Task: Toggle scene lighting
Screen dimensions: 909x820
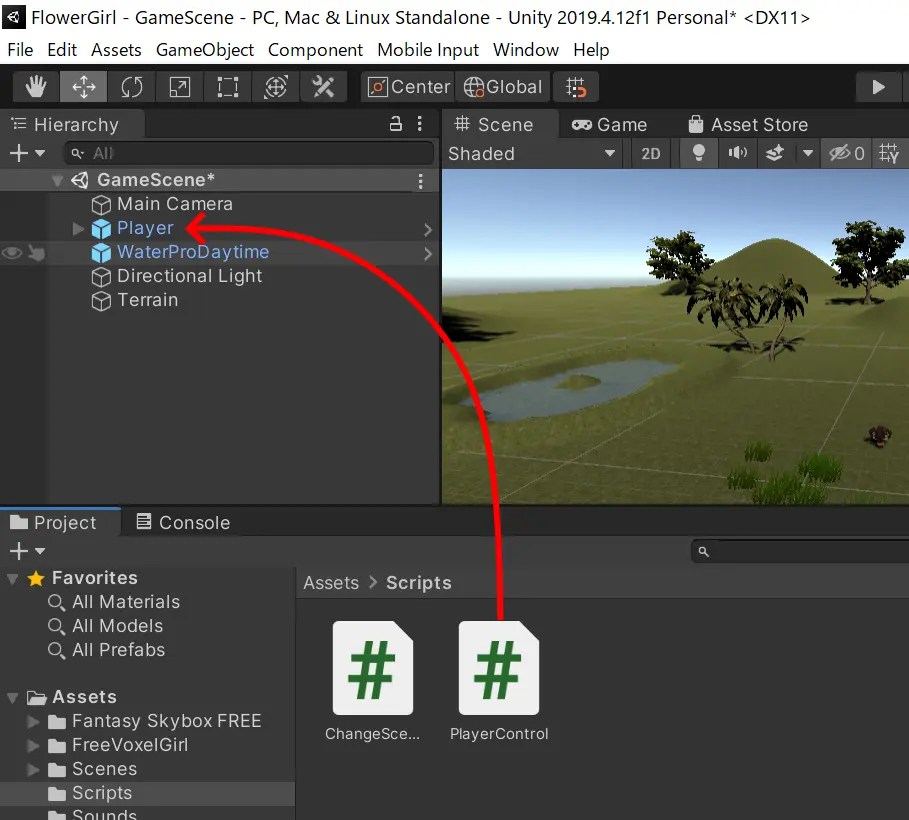Action: 699,154
